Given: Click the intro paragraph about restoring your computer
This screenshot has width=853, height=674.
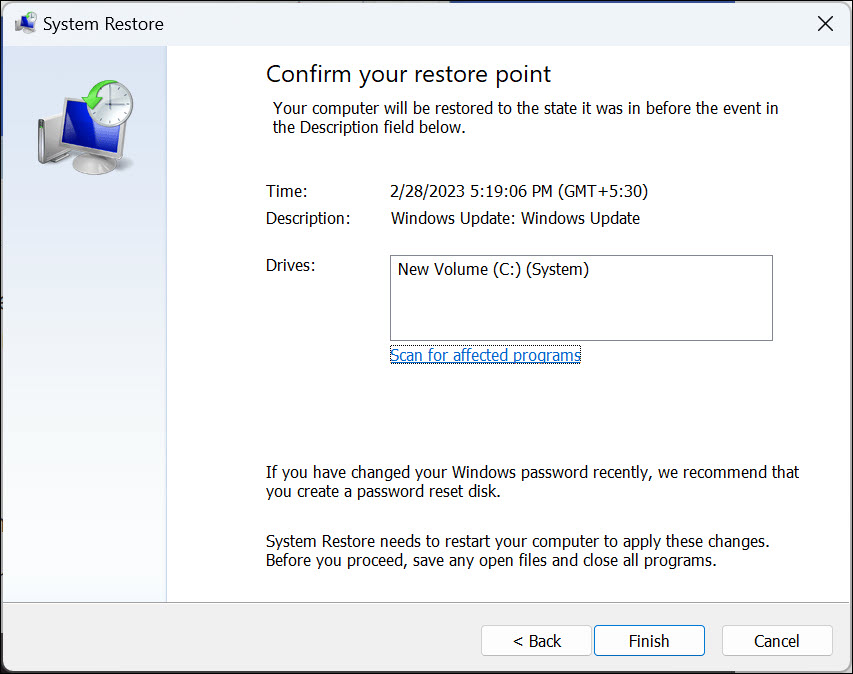Looking at the screenshot, I should coord(525,118).
